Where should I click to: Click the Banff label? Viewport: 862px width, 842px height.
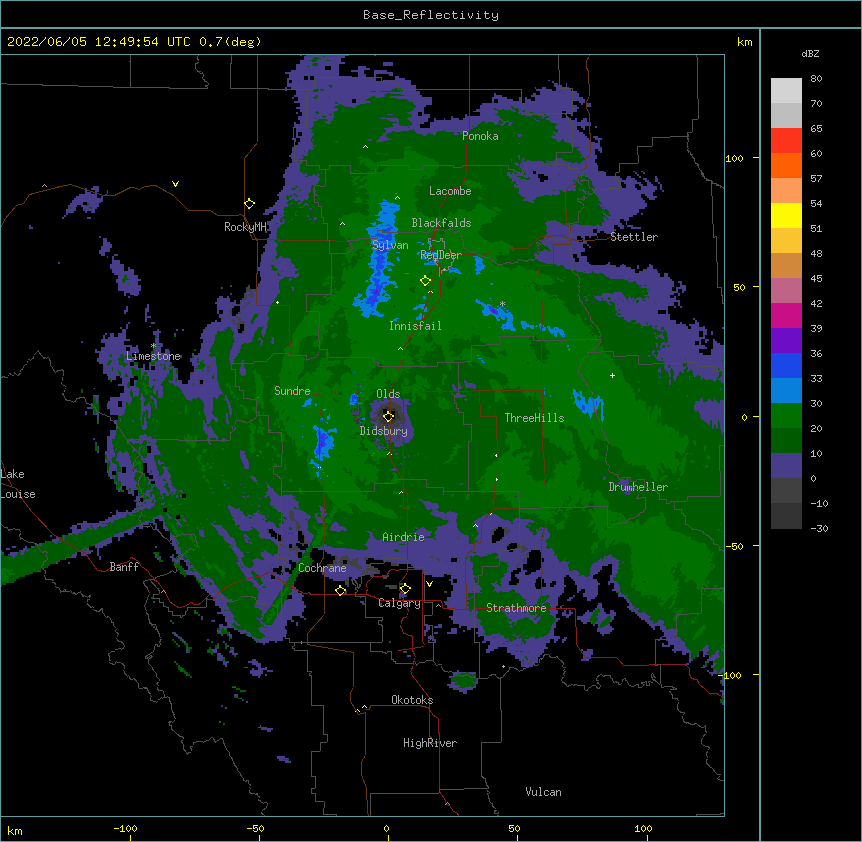pos(124,567)
